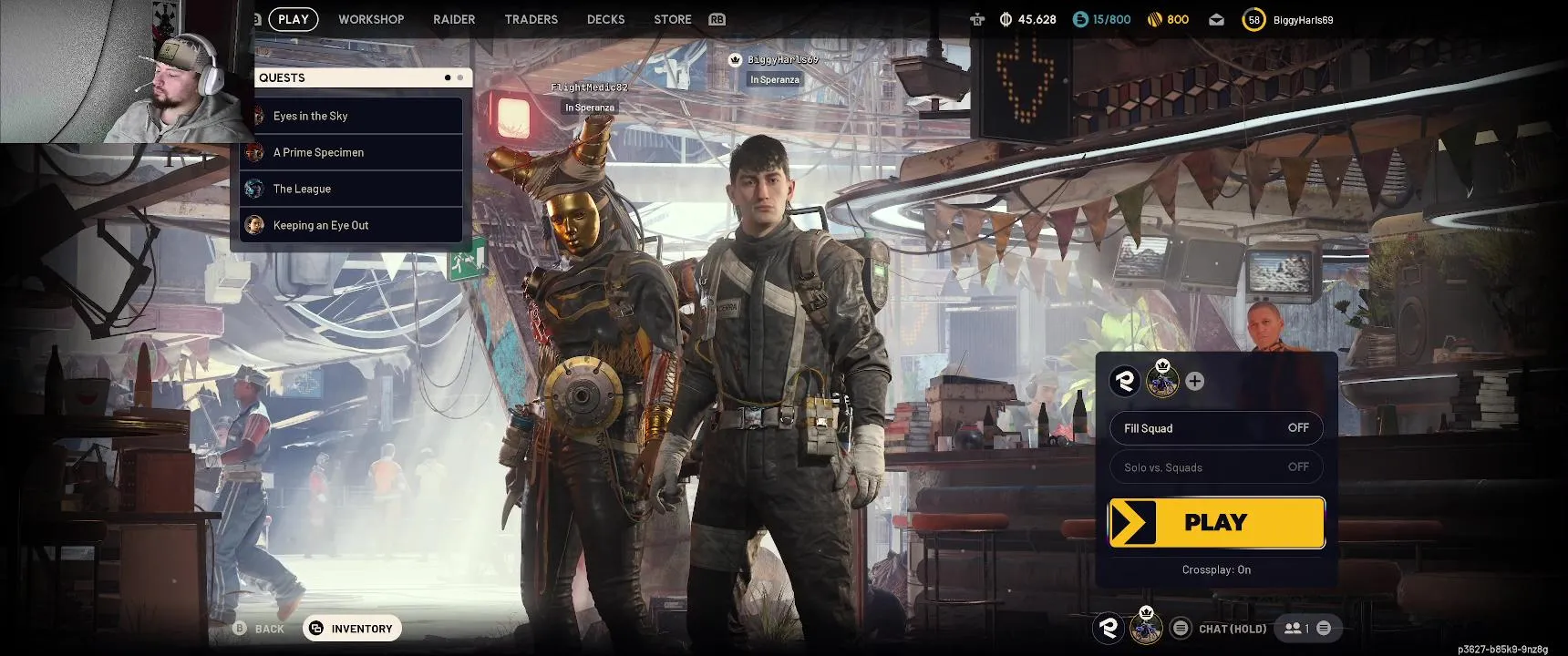Select the raider in the gray jumpsuit
The width and height of the screenshot is (1568, 656).
point(784,392)
